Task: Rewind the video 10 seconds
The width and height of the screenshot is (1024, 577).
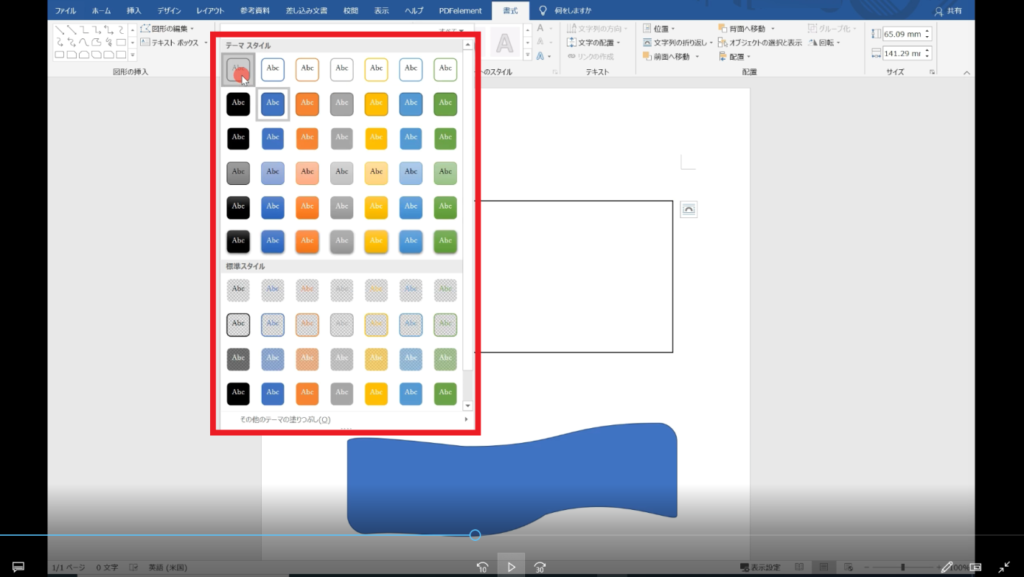Action: coord(482,567)
